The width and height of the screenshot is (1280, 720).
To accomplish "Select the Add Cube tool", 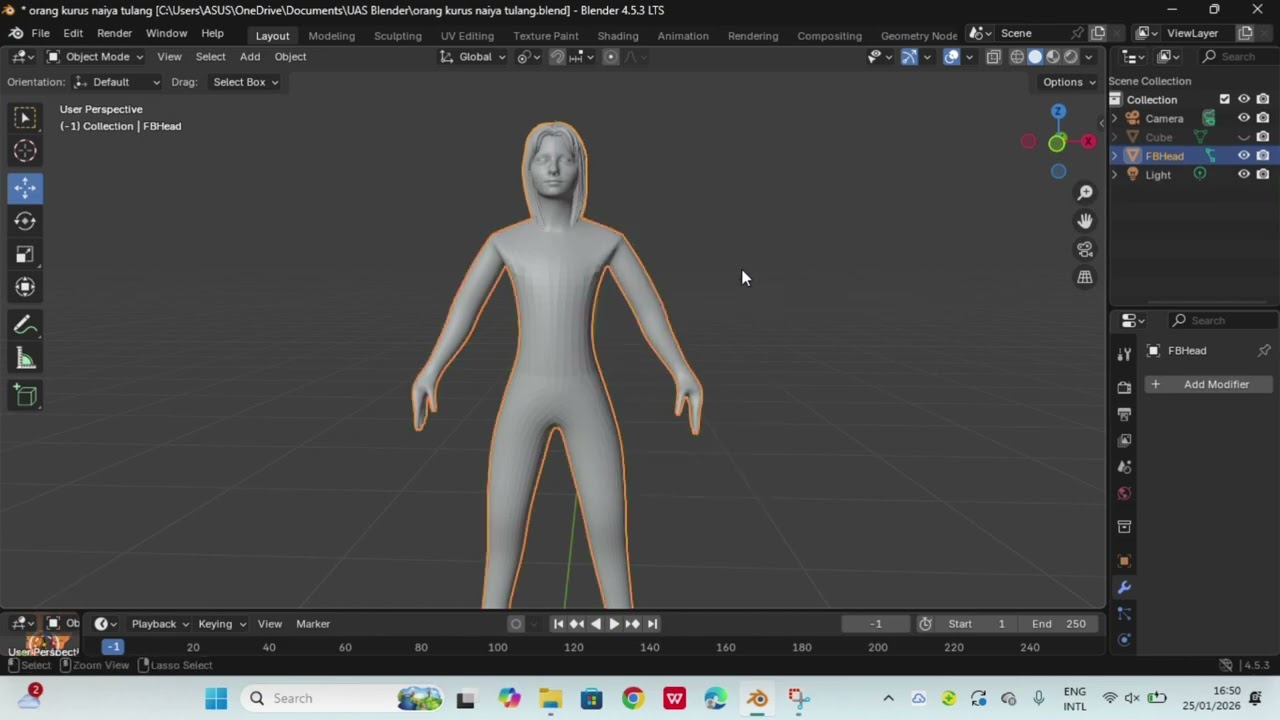I will tap(25, 396).
